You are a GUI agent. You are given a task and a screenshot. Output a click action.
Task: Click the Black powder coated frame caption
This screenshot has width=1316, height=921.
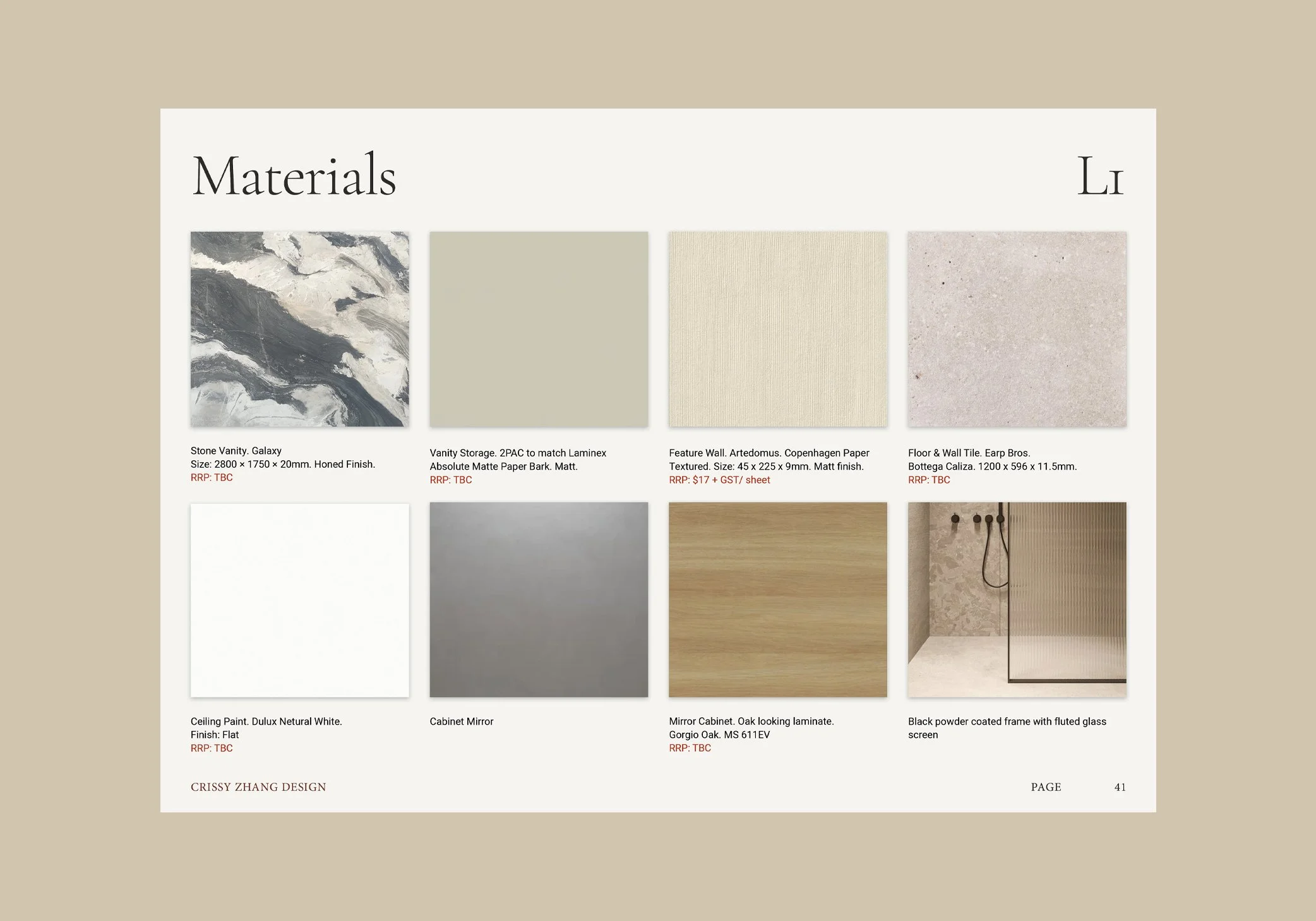coord(1007,722)
